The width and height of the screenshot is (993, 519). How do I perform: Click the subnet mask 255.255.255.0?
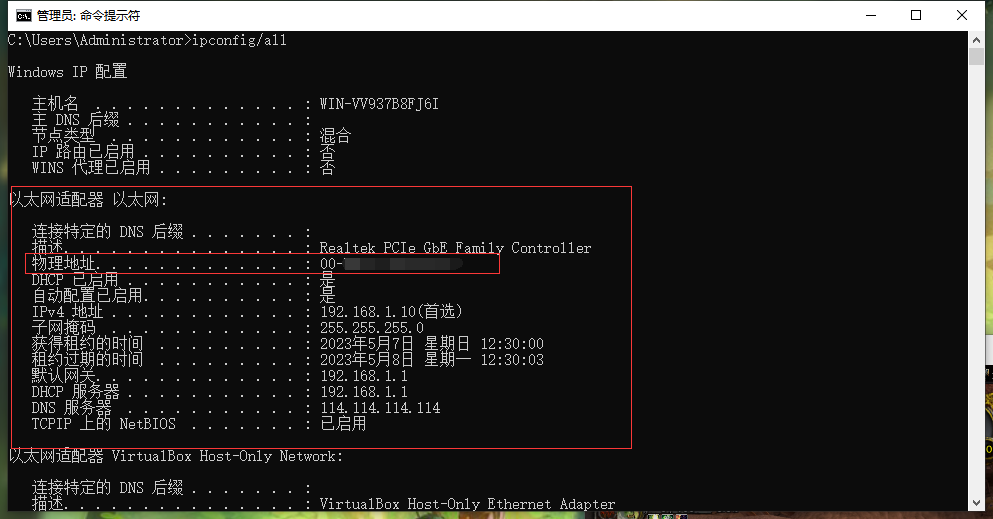pos(372,328)
